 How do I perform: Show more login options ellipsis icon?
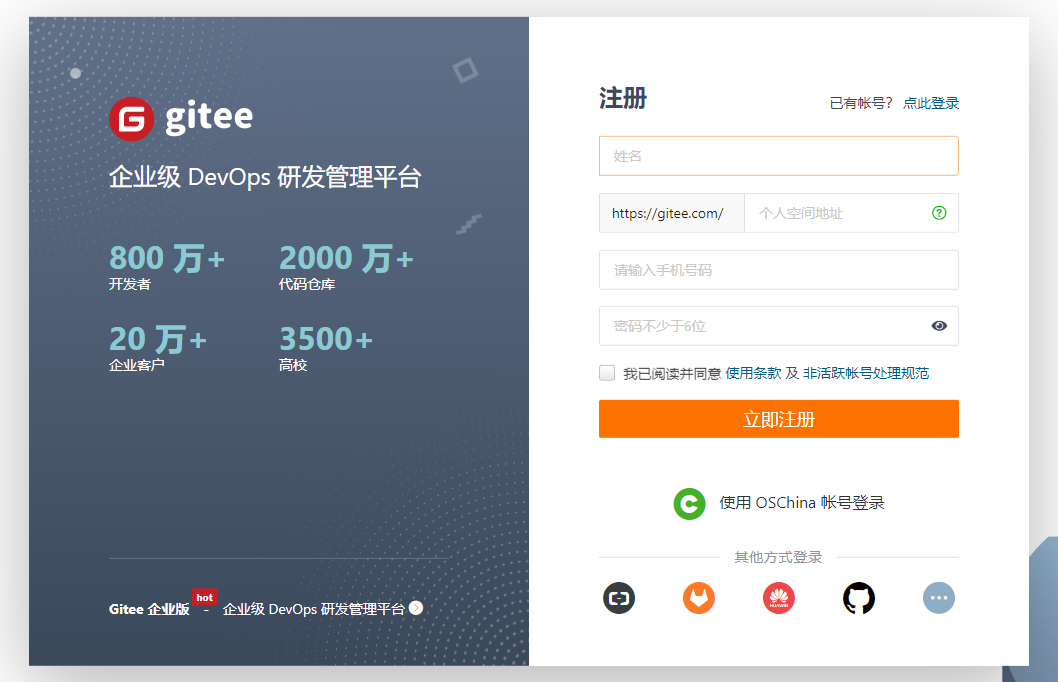tap(939, 598)
